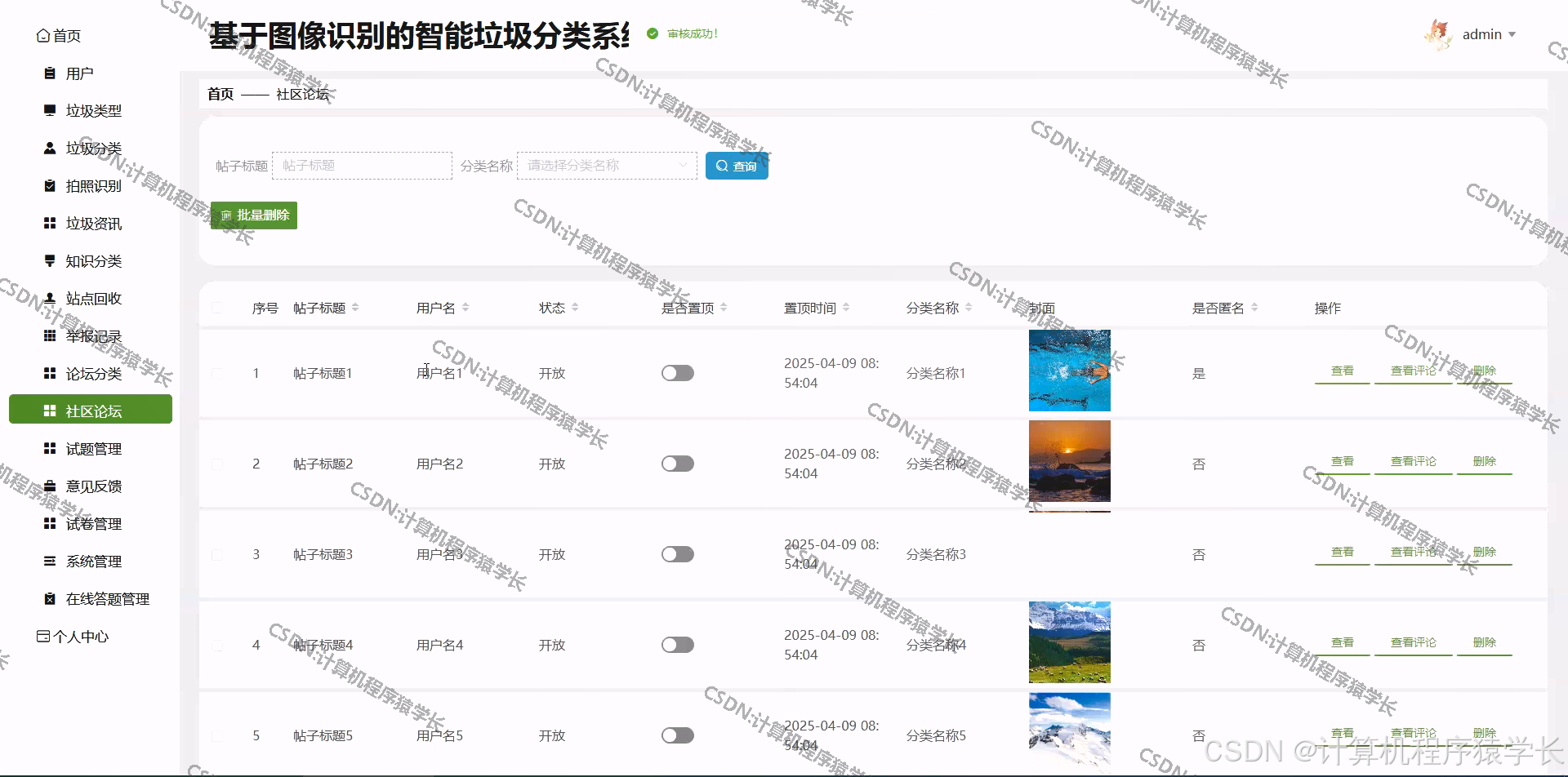Open the swimmer cover image of 帖子标题1
The width and height of the screenshot is (1568, 777).
(1070, 371)
